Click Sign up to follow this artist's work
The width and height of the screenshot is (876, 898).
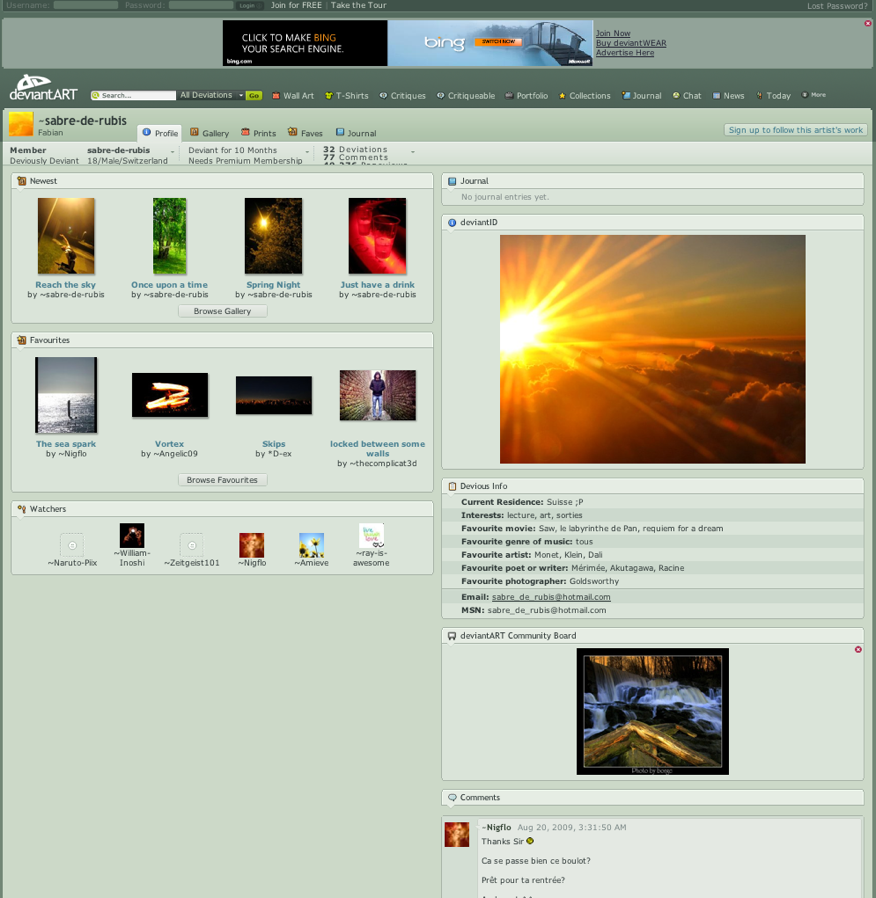tap(795, 130)
